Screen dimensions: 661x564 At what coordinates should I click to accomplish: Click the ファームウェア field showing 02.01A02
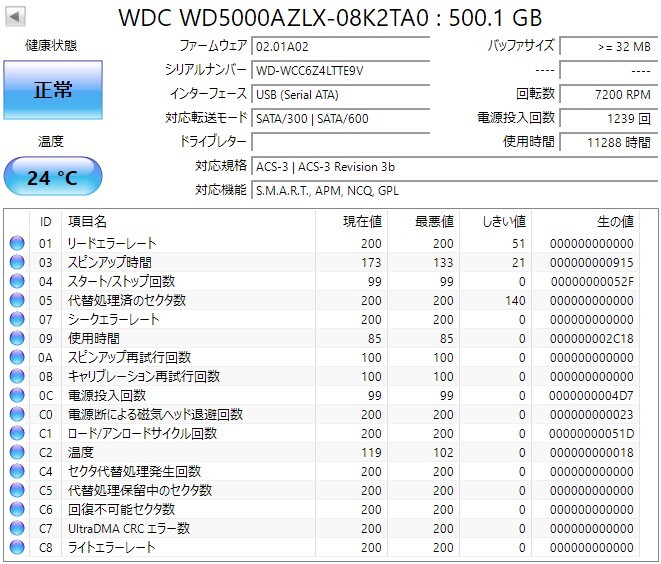(341, 46)
